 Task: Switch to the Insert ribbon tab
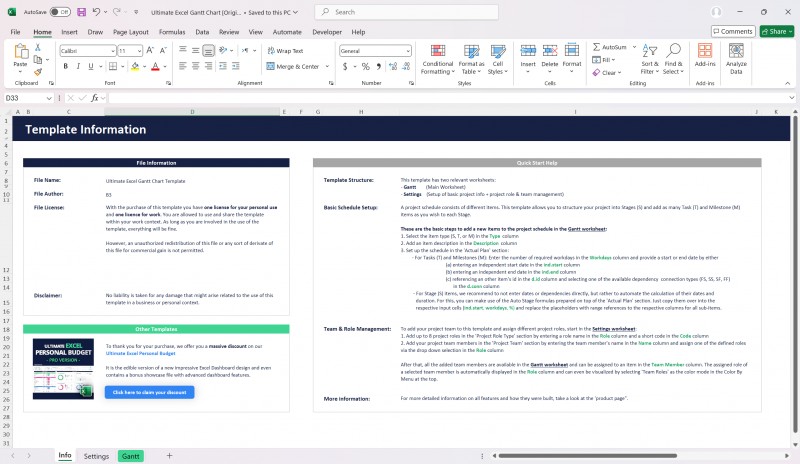(69, 32)
